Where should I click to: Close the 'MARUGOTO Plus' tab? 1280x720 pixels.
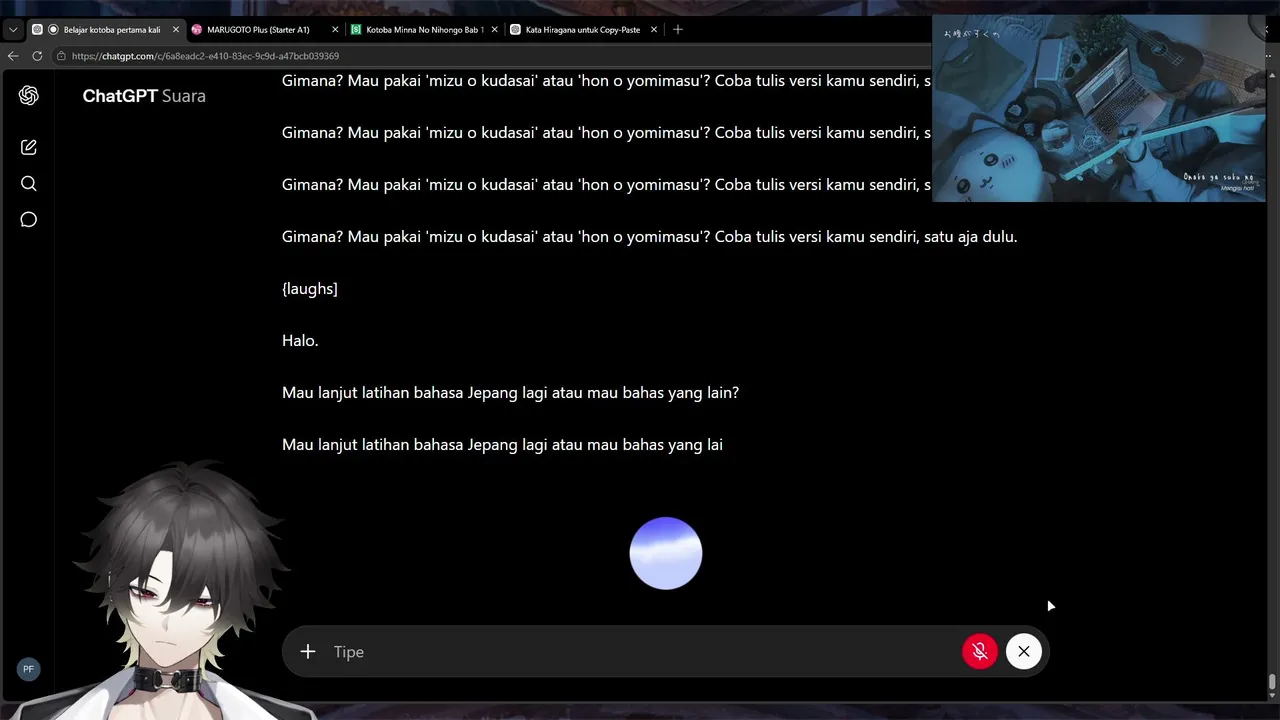tap(335, 30)
